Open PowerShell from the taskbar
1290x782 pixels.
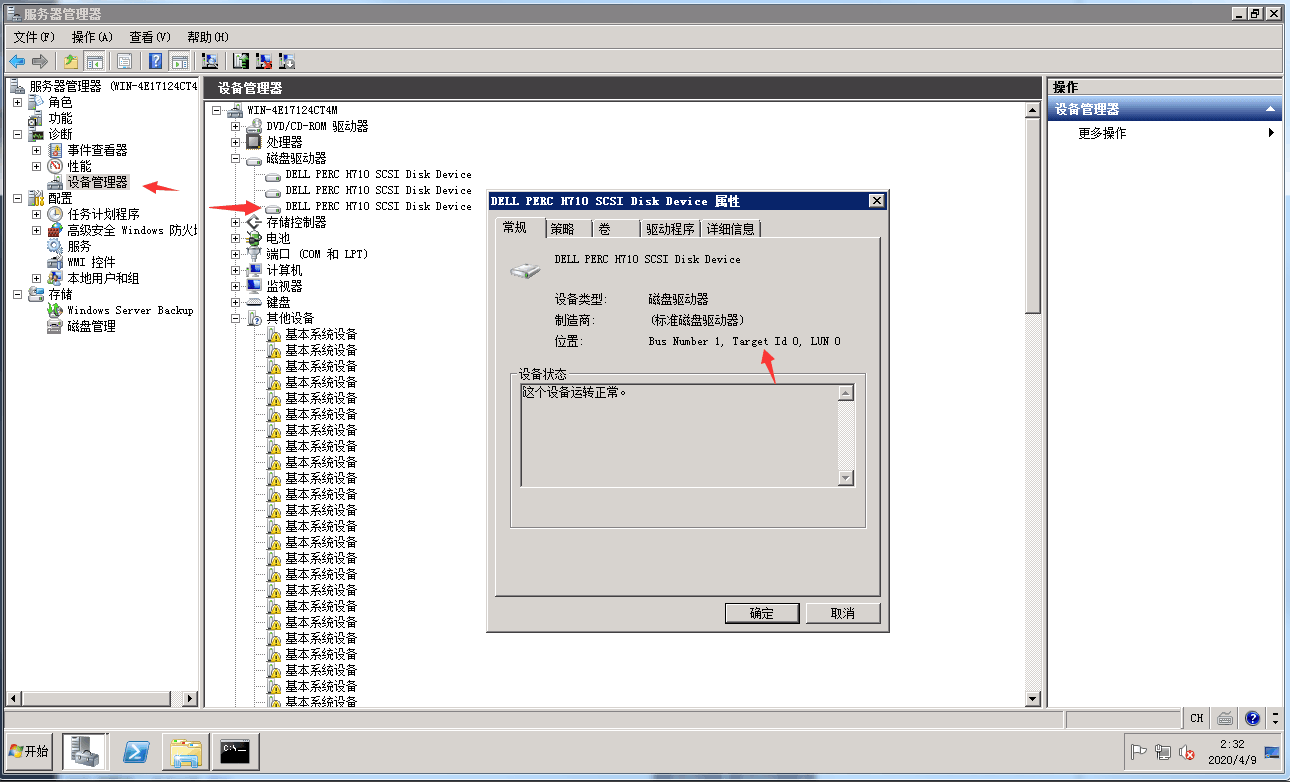click(137, 751)
